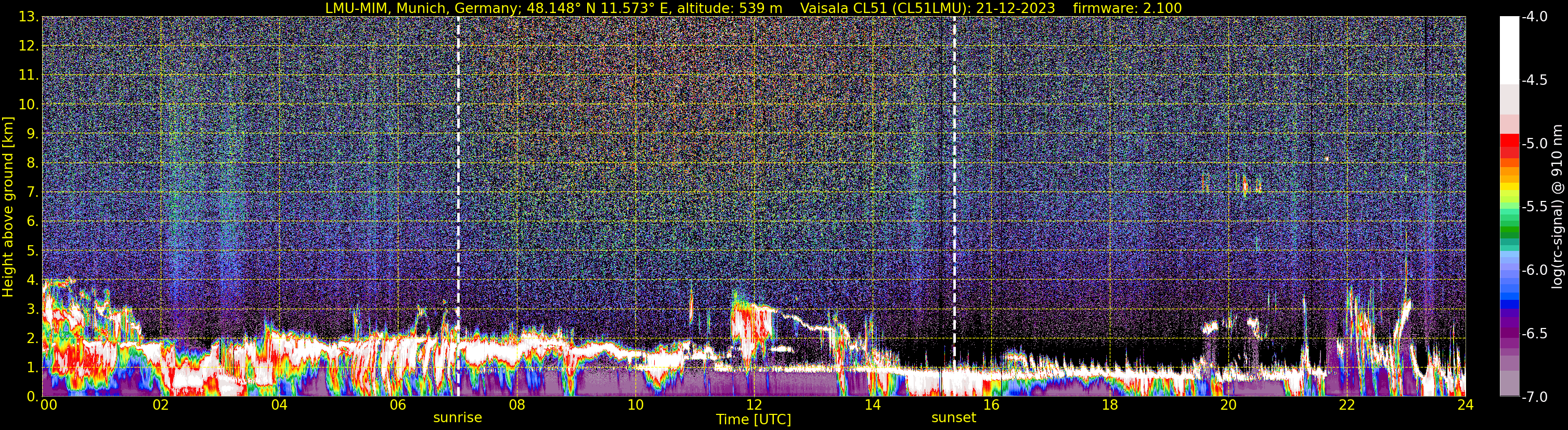Click the 'sunset' label below the axis
Viewport: 1568px width, 430px height.
[x=954, y=418]
